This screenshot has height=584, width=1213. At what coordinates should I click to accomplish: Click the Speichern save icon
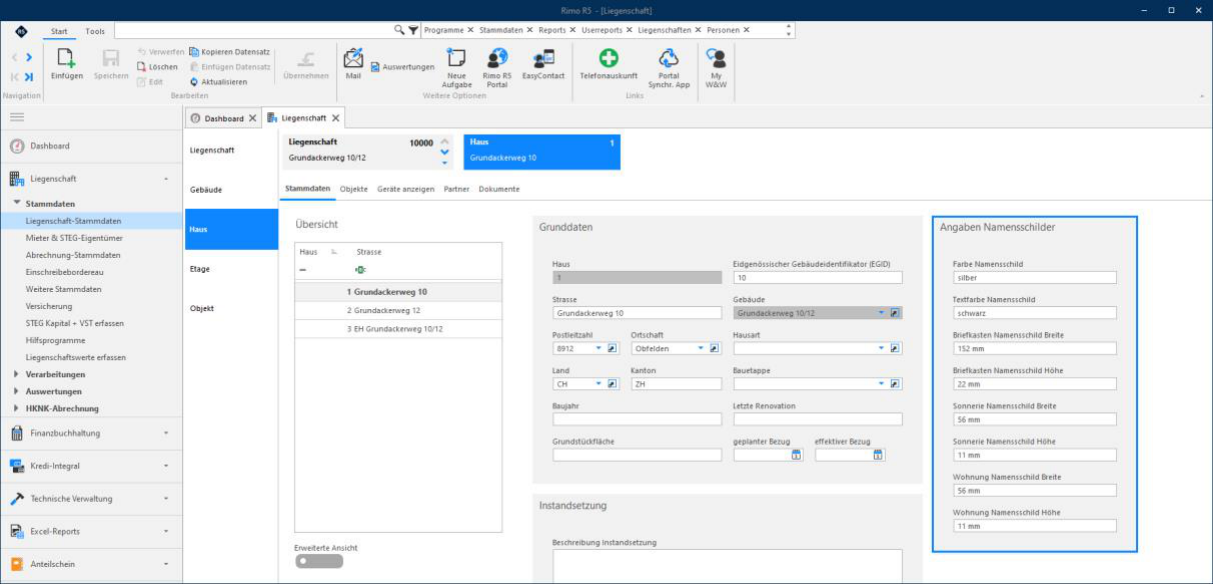point(111,59)
